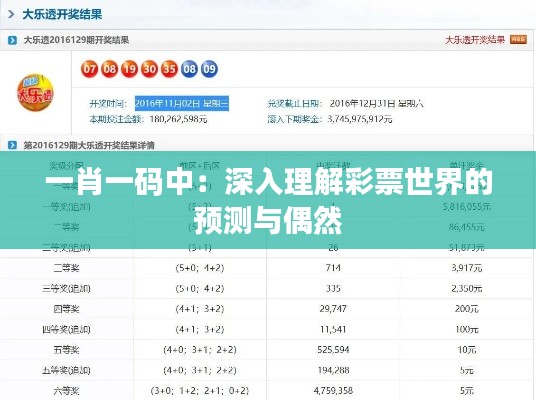Click the winner count 525,594
The image size is (536, 400).
click(333, 350)
